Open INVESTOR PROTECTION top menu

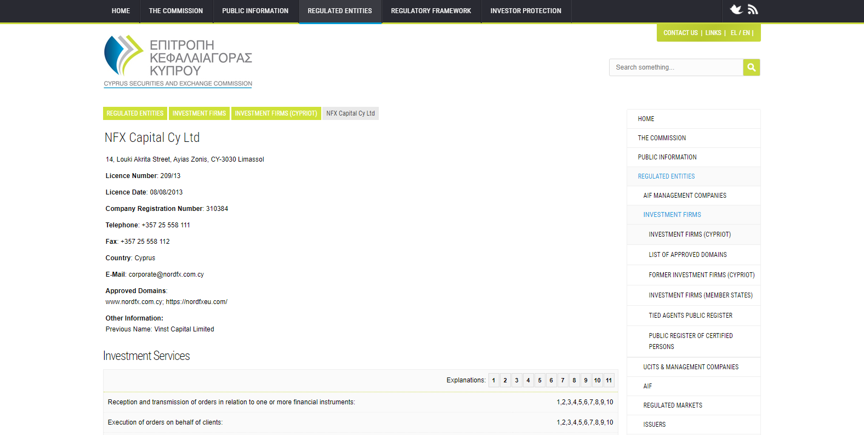coord(526,11)
